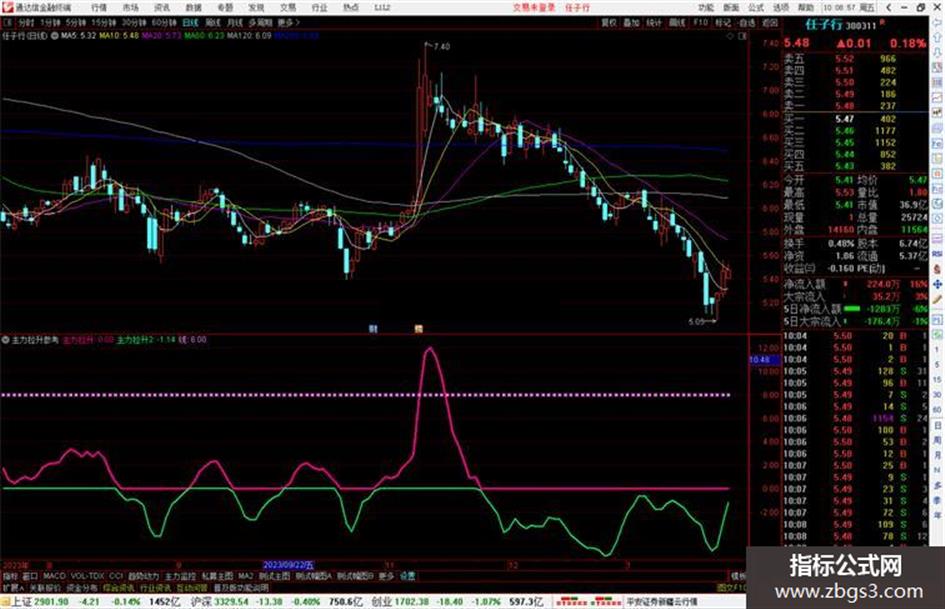Click the TDX app logo icon
Image resolution: width=945 pixels, height=609 pixels.
tap(7, 7)
